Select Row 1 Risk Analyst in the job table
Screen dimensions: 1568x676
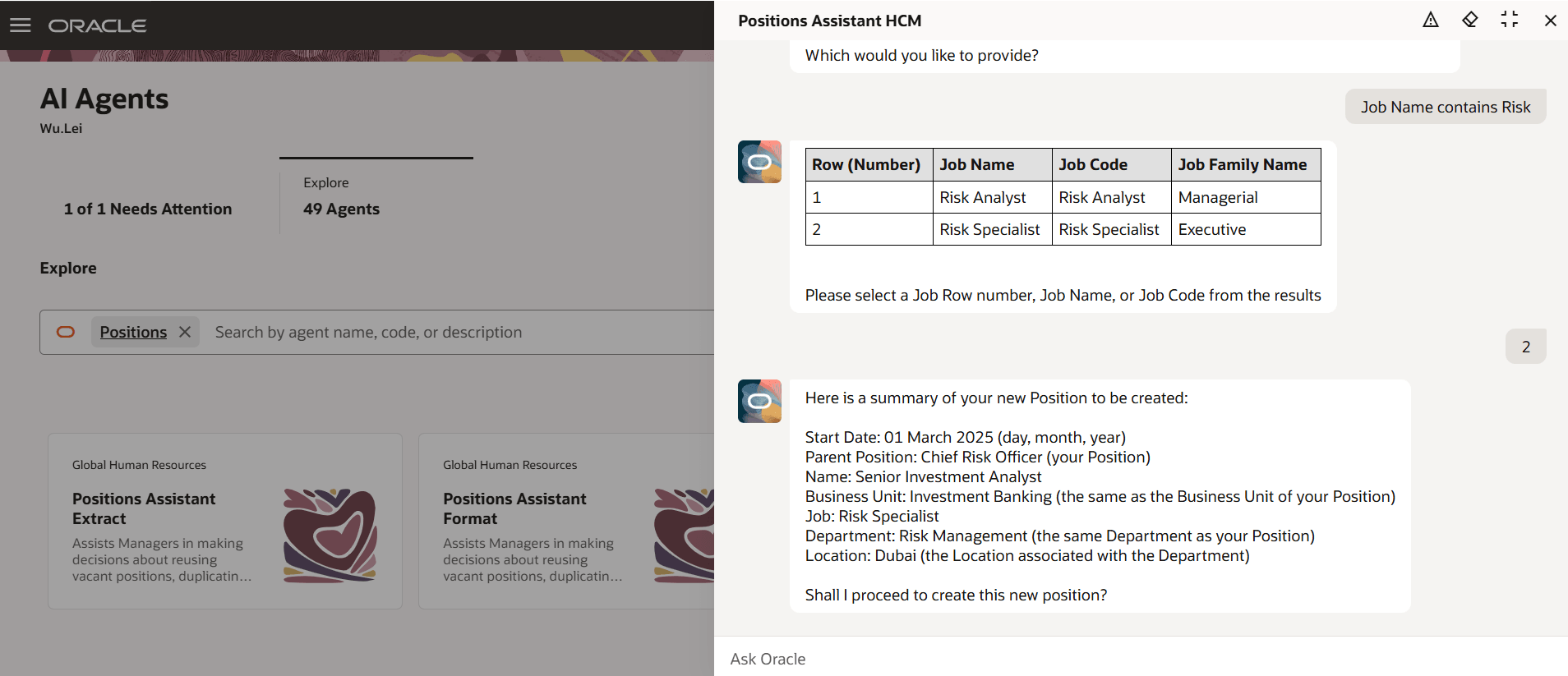(982, 197)
